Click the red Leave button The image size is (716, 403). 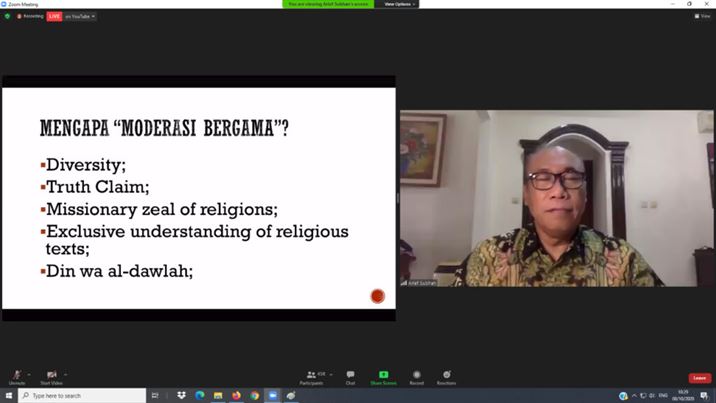[699, 378]
